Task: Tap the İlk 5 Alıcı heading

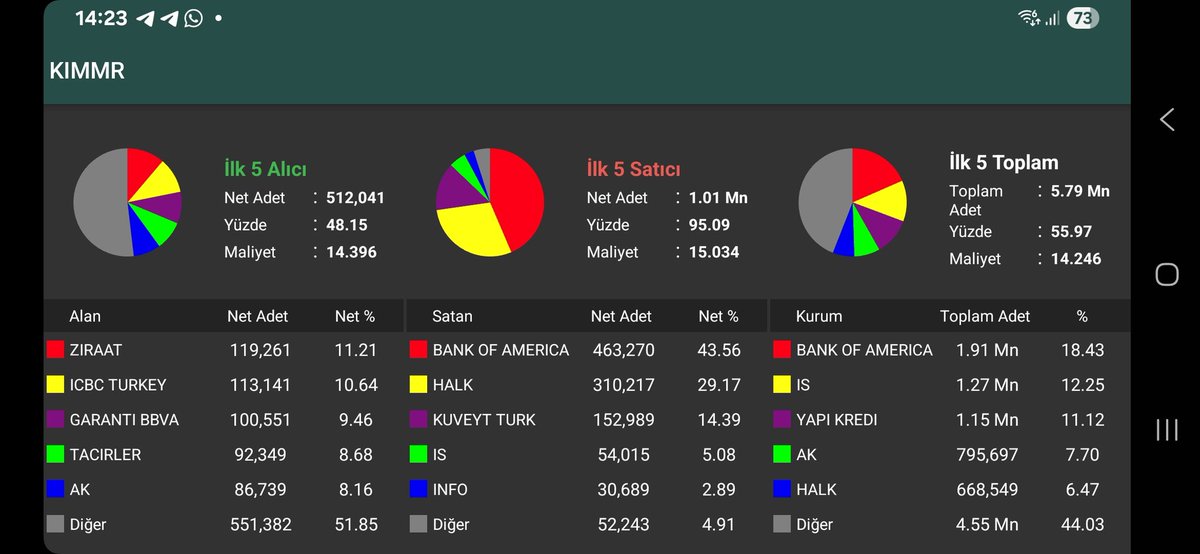Action: coord(265,169)
